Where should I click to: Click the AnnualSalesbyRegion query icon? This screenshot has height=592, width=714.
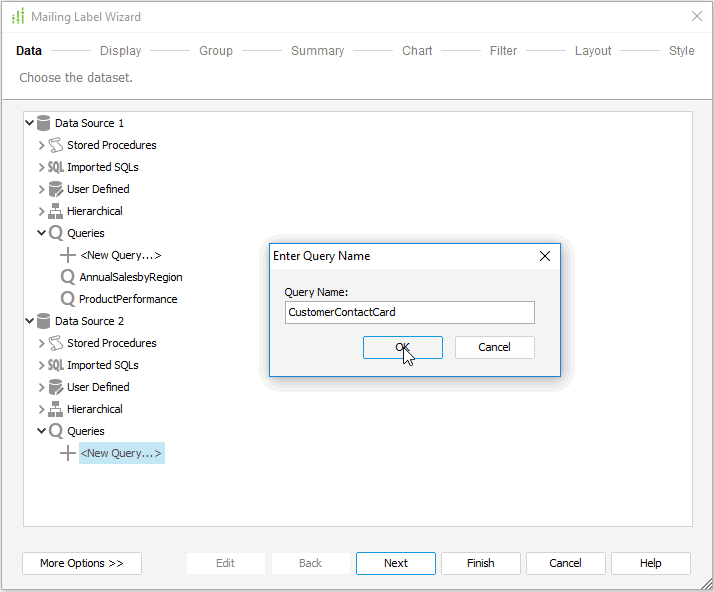coord(68,277)
